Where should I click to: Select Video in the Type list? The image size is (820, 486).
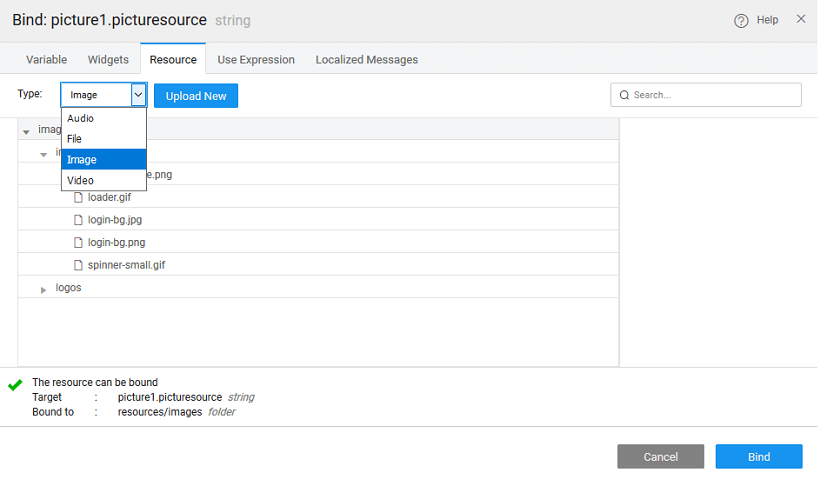[81, 181]
